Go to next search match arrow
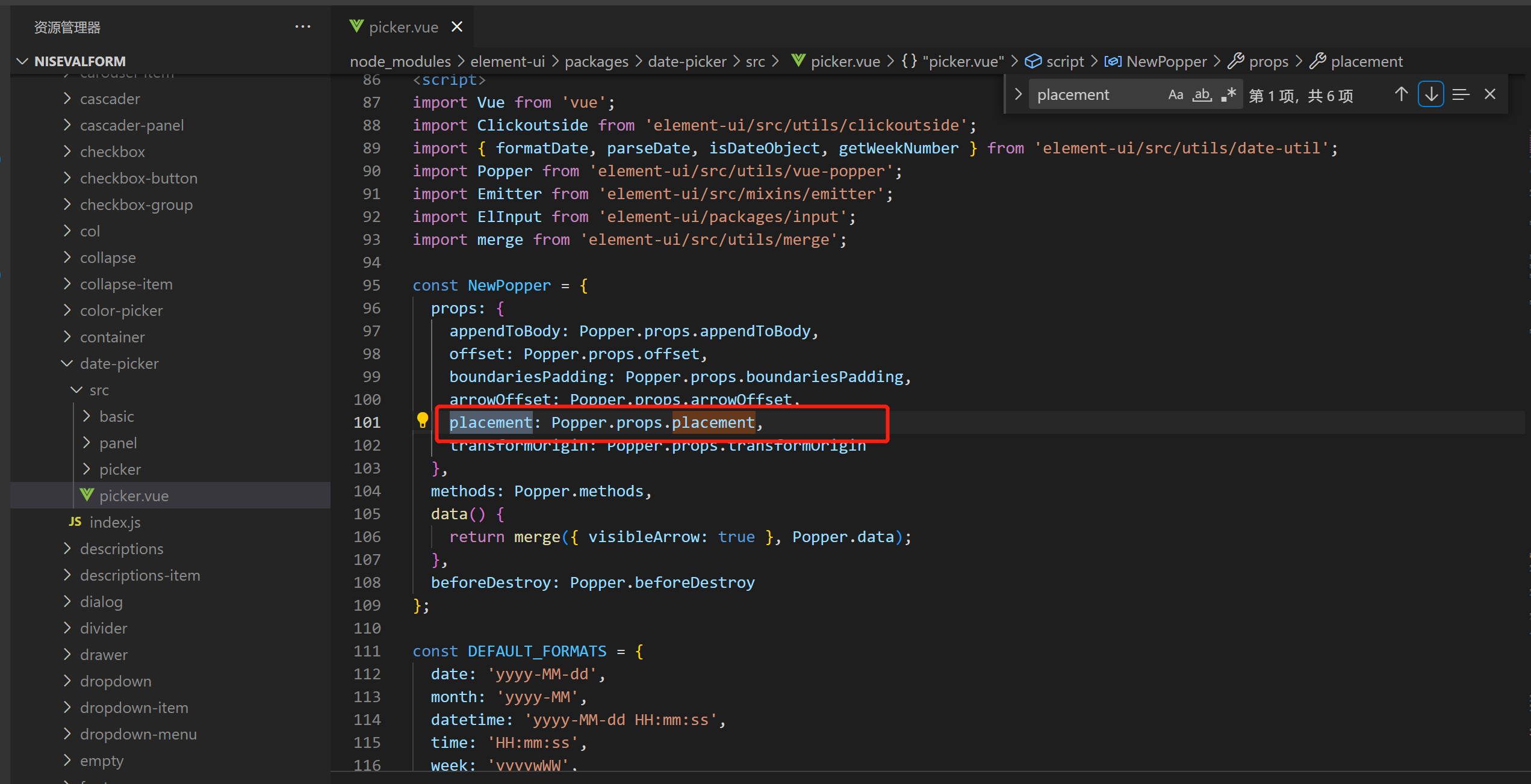 coord(1431,94)
